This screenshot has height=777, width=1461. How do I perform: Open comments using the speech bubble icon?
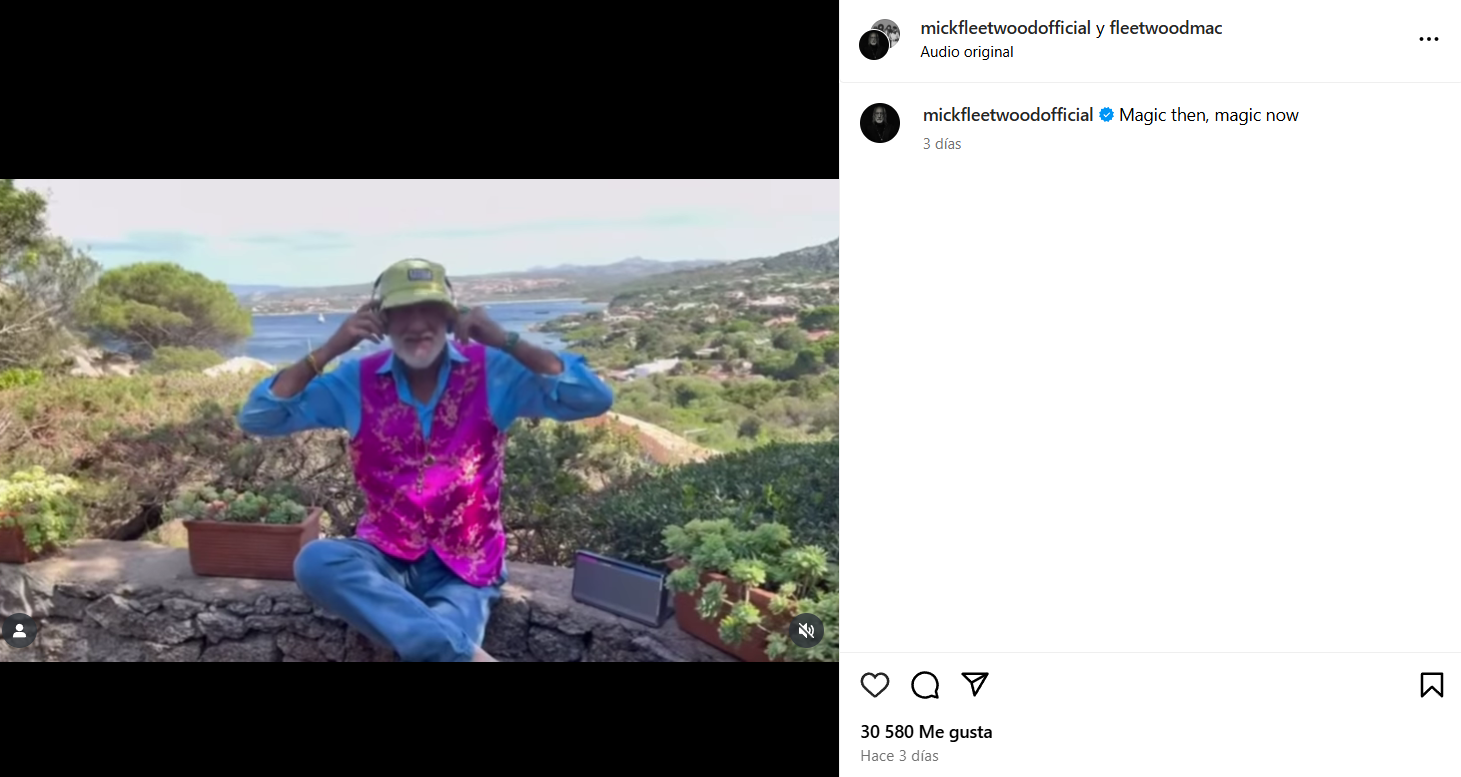click(x=925, y=685)
